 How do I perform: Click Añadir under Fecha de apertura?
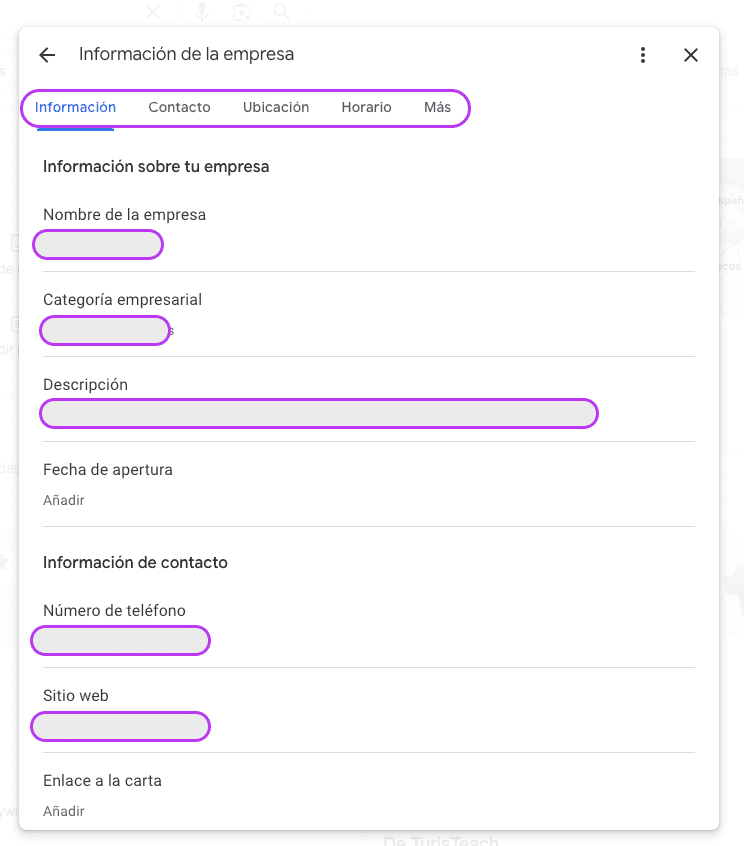coord(63,500)
